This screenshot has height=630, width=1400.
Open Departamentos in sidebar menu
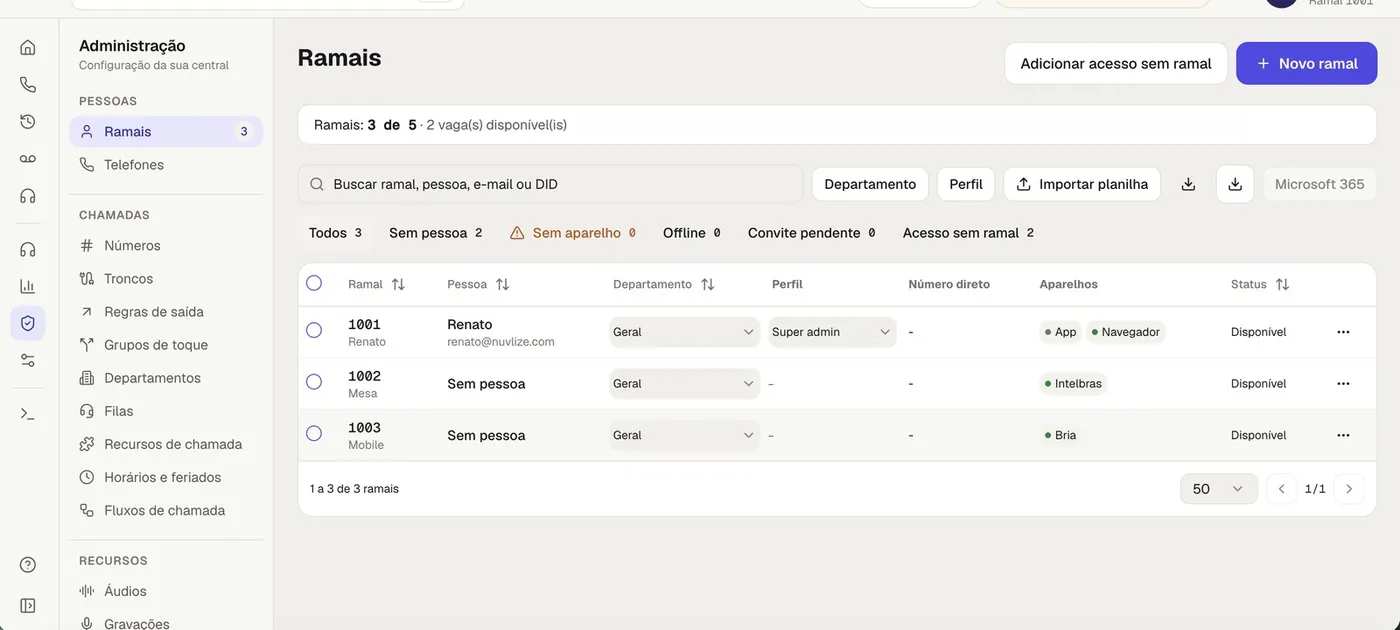click(x=166, y=377)
